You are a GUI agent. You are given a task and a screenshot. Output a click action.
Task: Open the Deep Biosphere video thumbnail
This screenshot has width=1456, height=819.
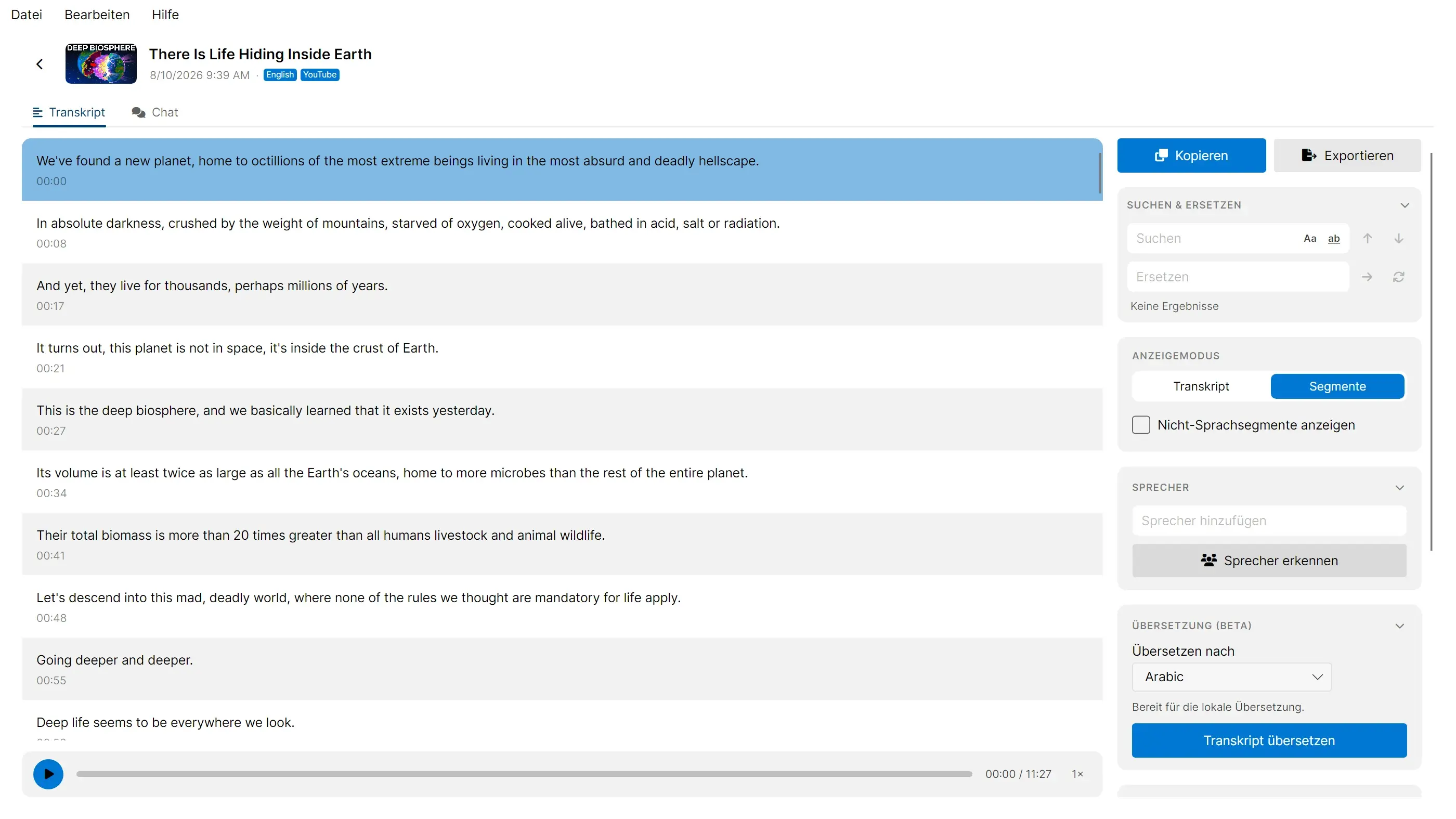(x=100, y=63)
